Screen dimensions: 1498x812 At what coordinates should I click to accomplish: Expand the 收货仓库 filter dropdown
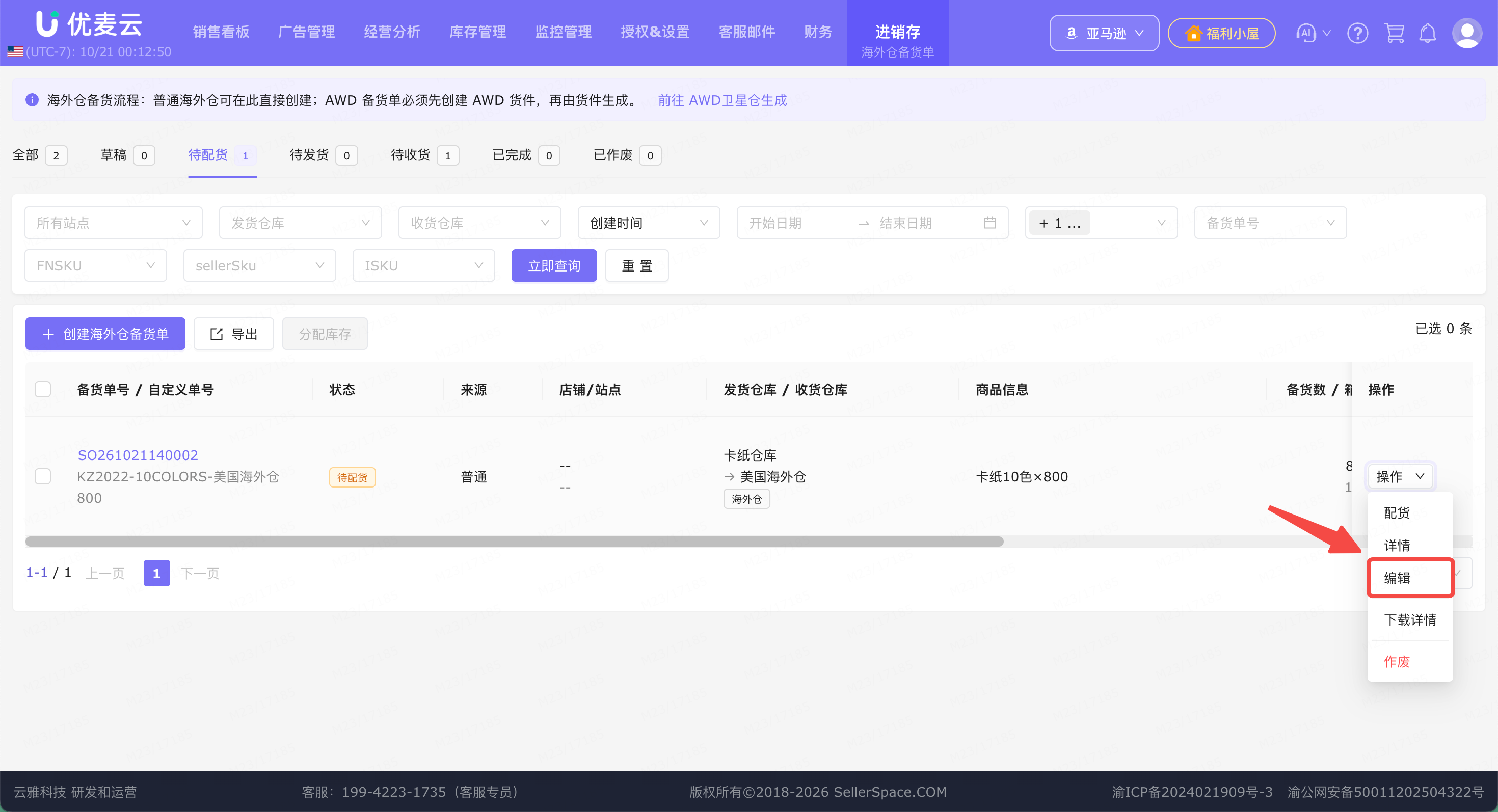(x=480, y=223)
